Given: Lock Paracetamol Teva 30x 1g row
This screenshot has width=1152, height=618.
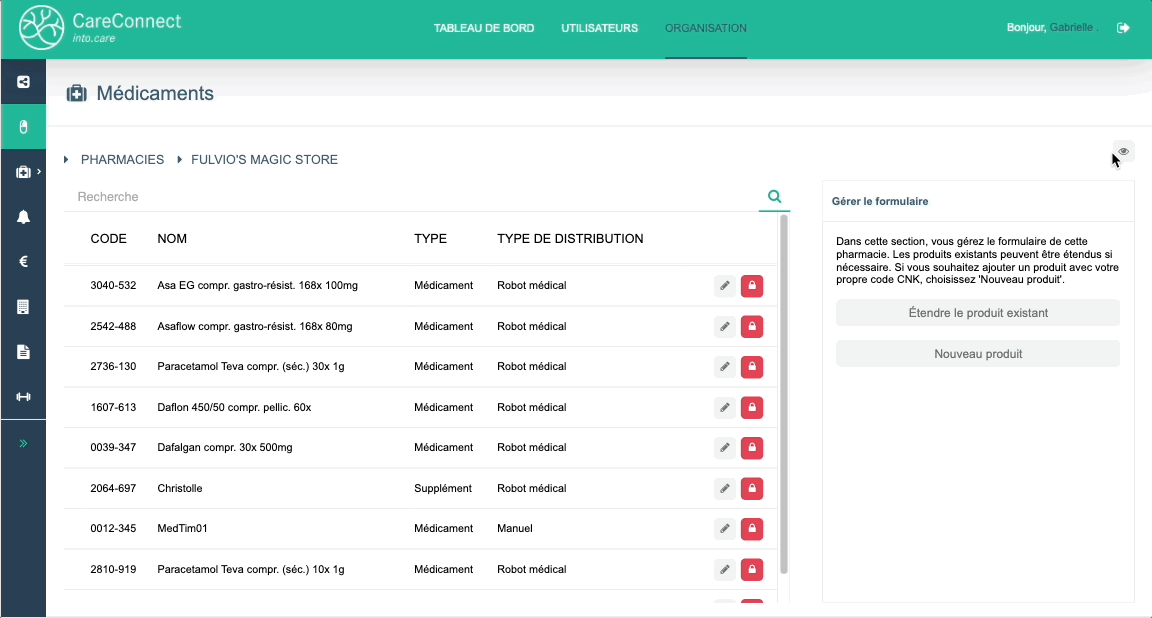Looking at the screenshot, I should pos(752,367).
